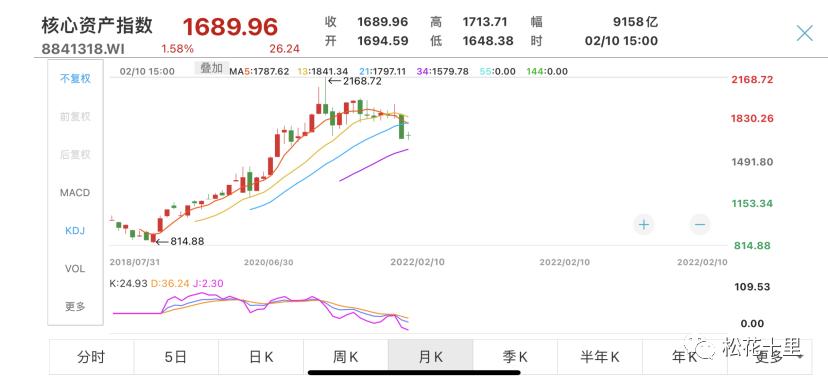Image resolution: width=828 pixels, height=383 pixels.
Task: Select the 月K tab
Action: (x=430, y=357)
